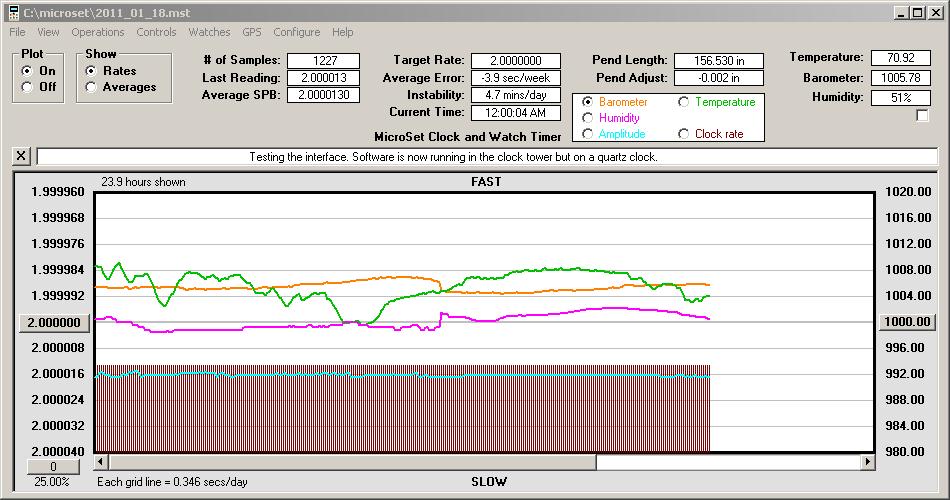Minimize the MicroSet window

pyautogui.click(x=902, y=13)
